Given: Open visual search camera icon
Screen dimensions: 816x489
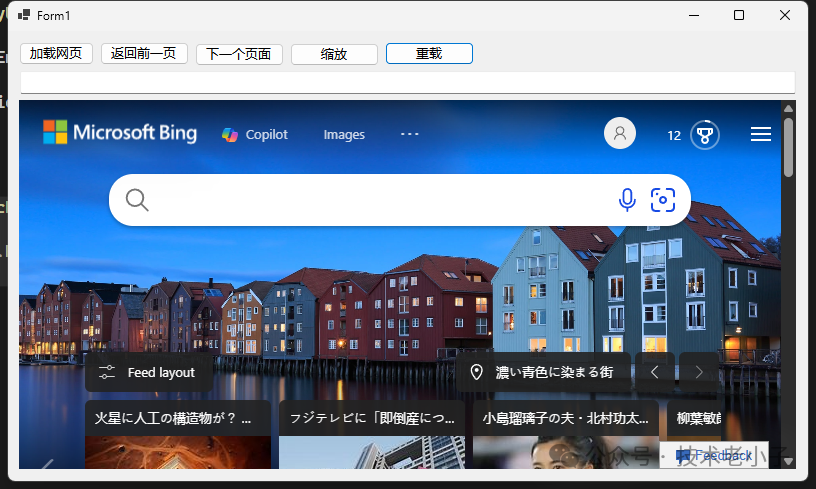Looking at the screenshot, I should [x=663, y=200].
